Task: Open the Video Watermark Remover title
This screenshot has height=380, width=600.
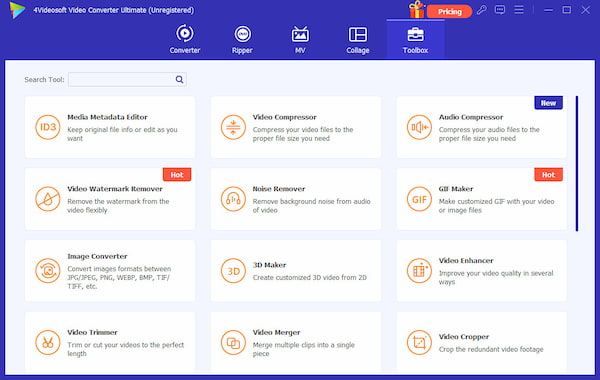Action: 115,189
